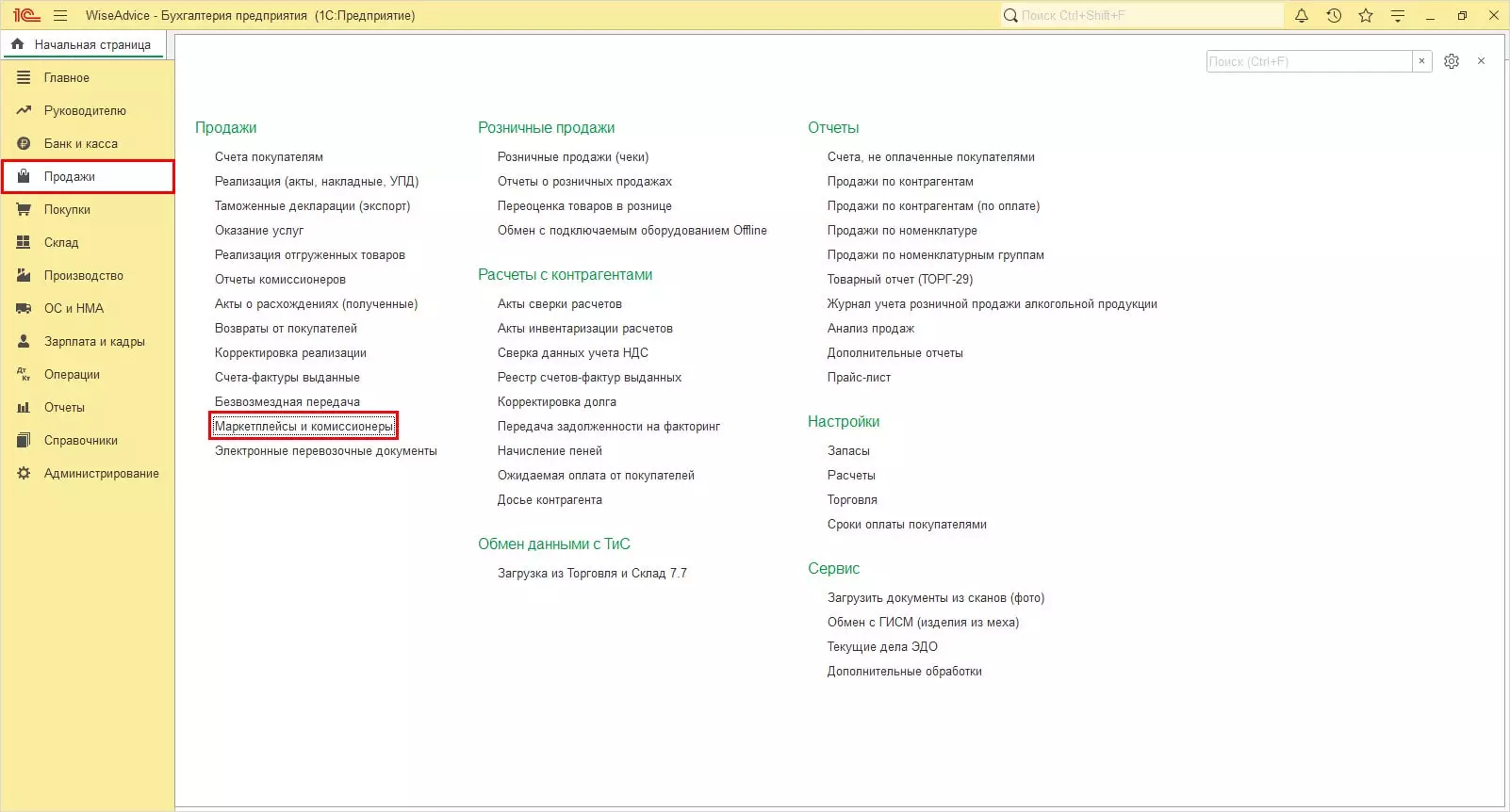Open Продажи по номенклатуре report
1510x812 pixels.
click(902, 231)
